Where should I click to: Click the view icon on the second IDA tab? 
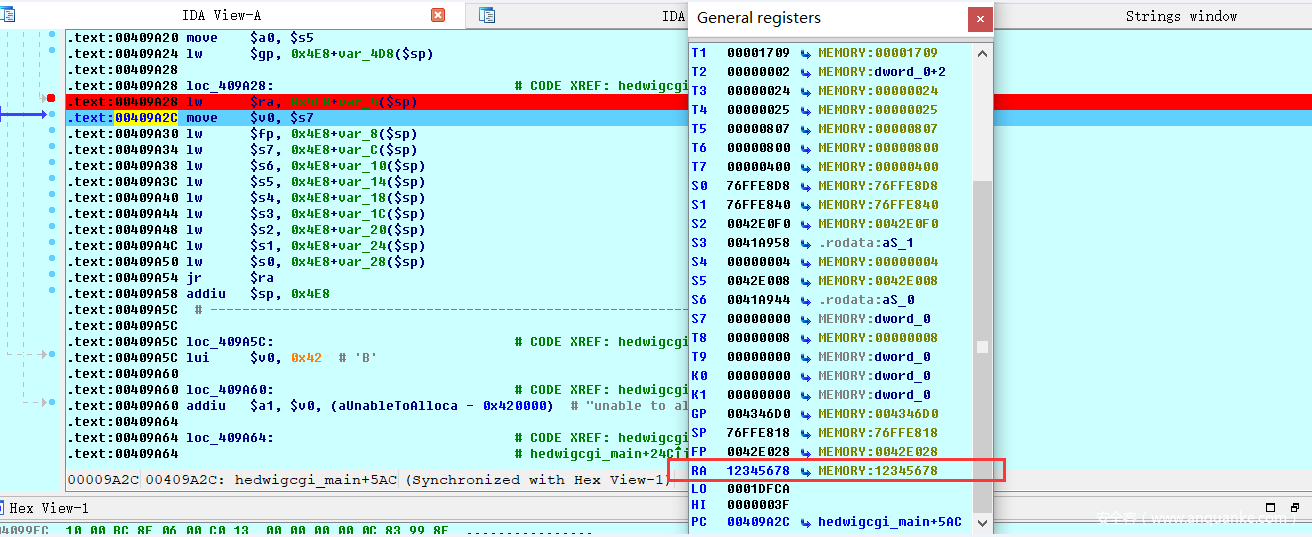[487, 15]
